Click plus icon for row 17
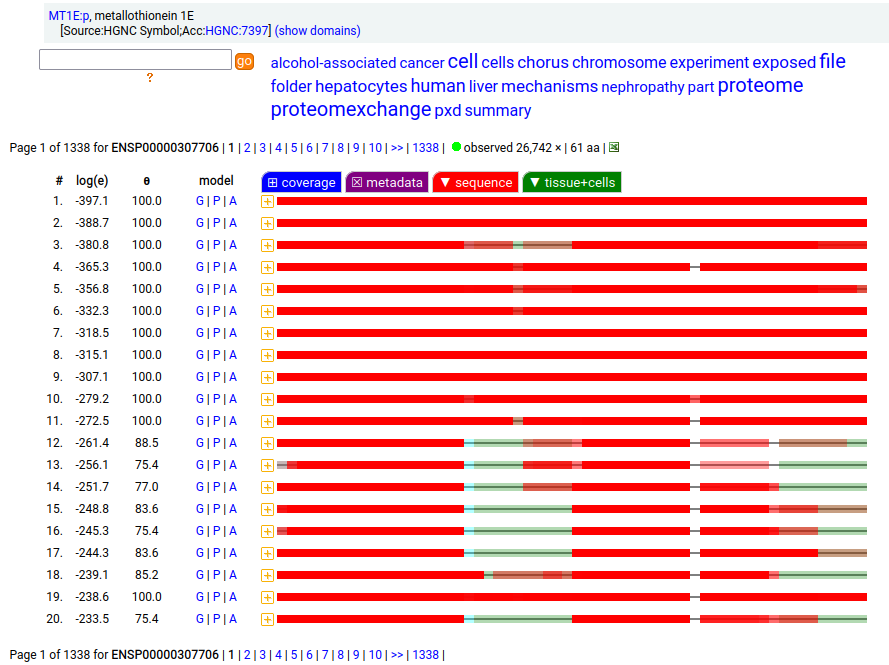 268,553
